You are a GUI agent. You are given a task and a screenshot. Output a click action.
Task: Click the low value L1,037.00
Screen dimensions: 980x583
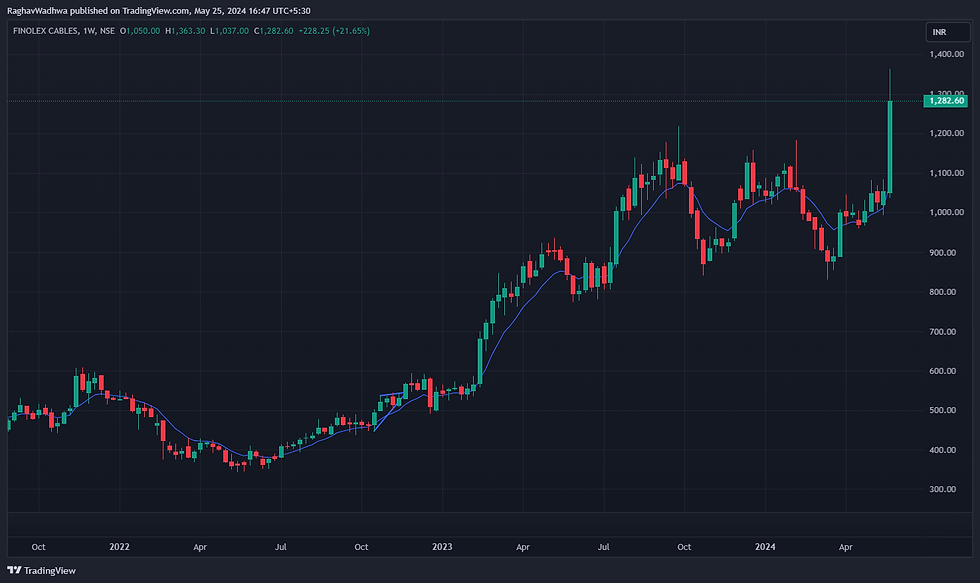point(229,31)
